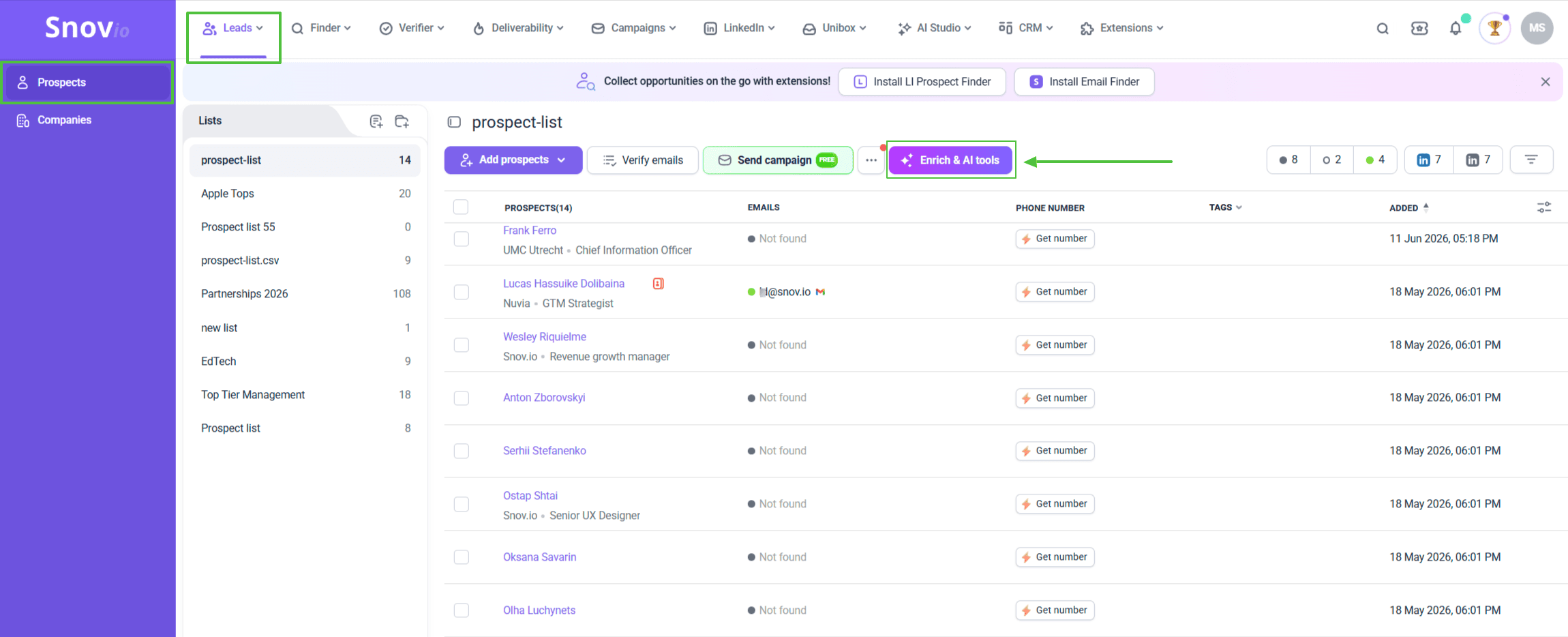1568x637 pixels.
Task: Click the Gmail icon next to @snov.io email
Action: 821,292
